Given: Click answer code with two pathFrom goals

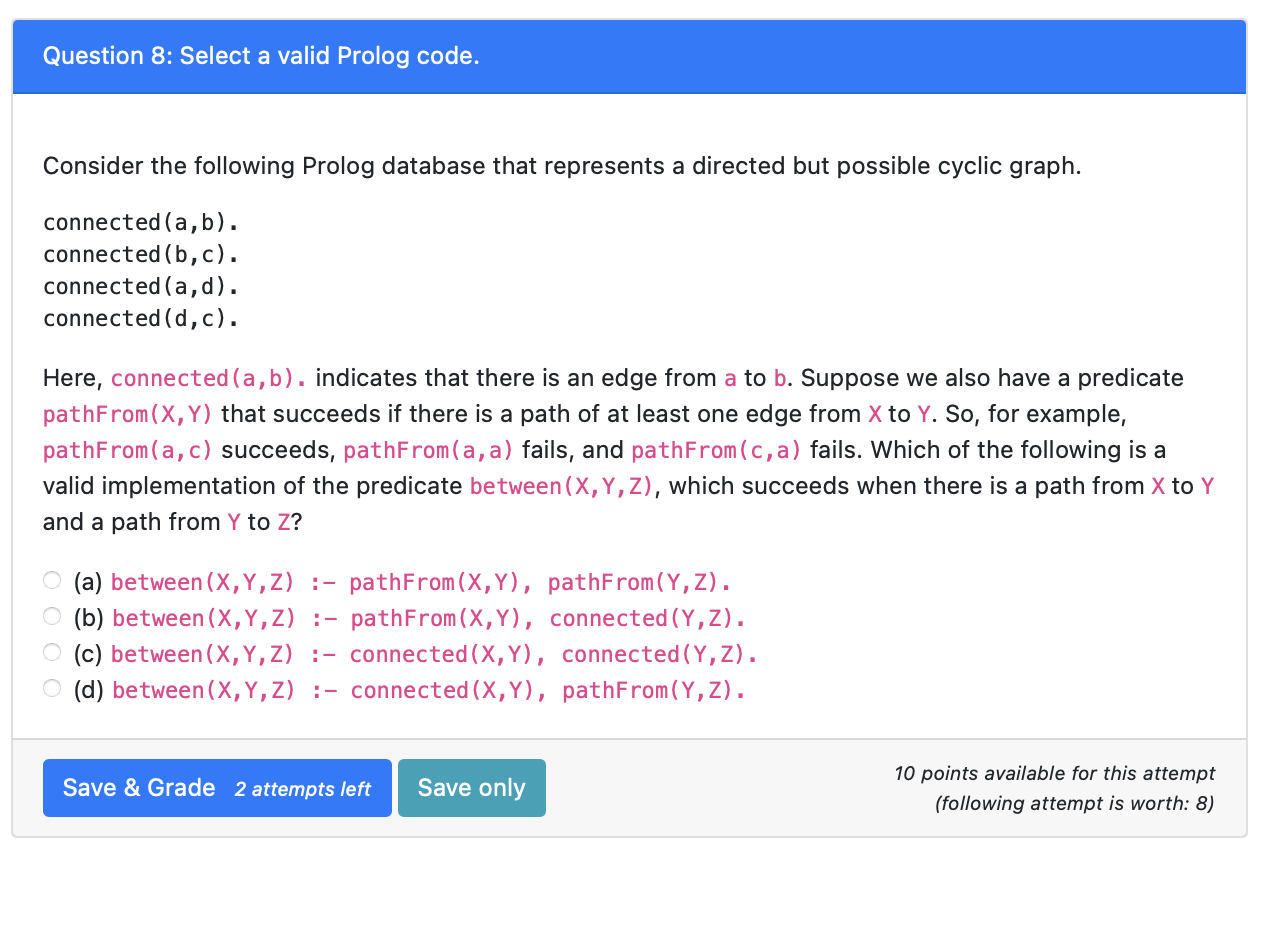Looking at the screenshot, I should (420, 582).
